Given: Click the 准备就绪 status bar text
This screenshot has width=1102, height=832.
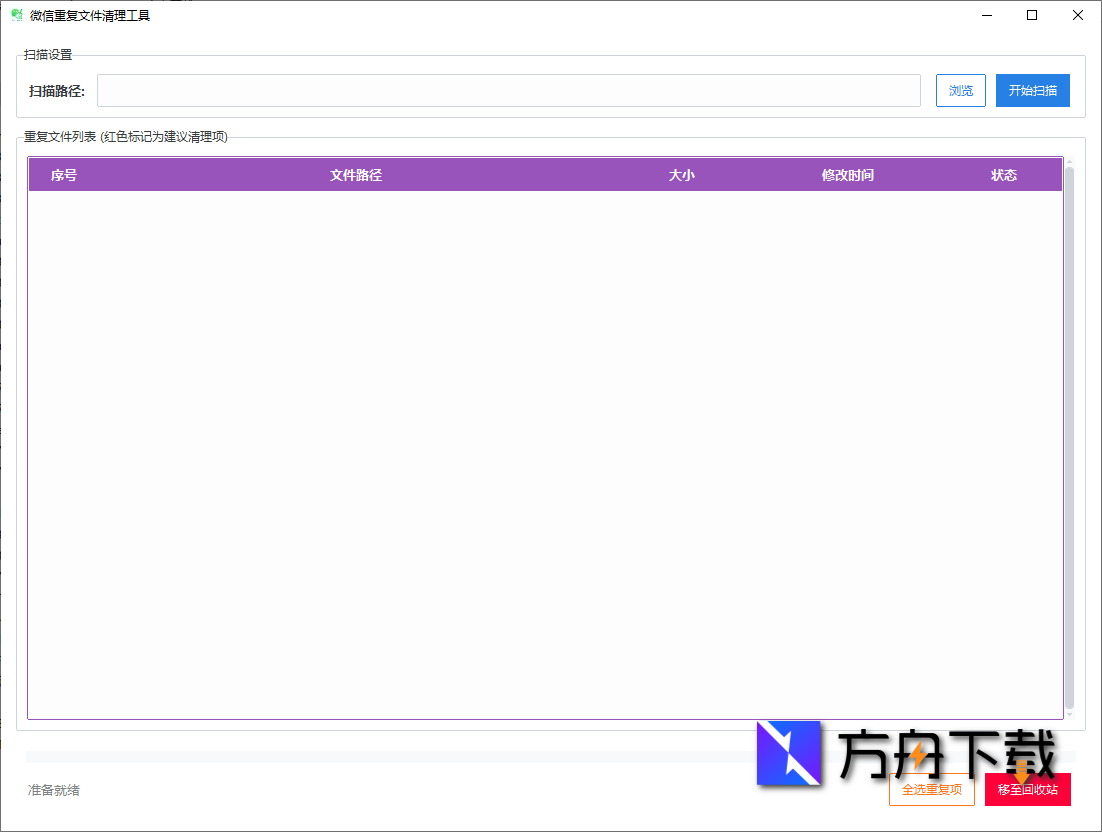Looking at the screenshot, I should (52, 790).
